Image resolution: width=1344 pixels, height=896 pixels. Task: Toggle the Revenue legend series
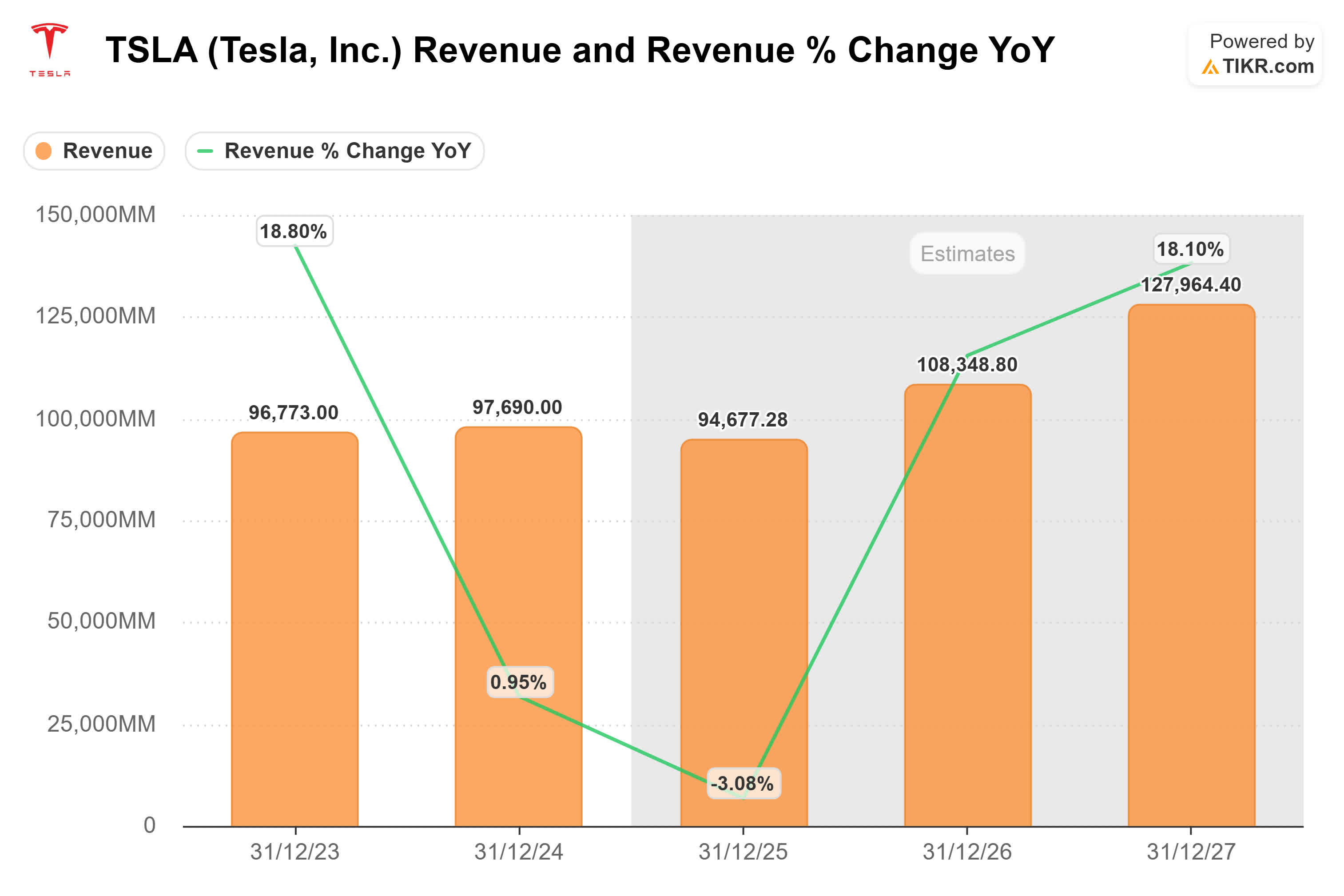(107, 151)
